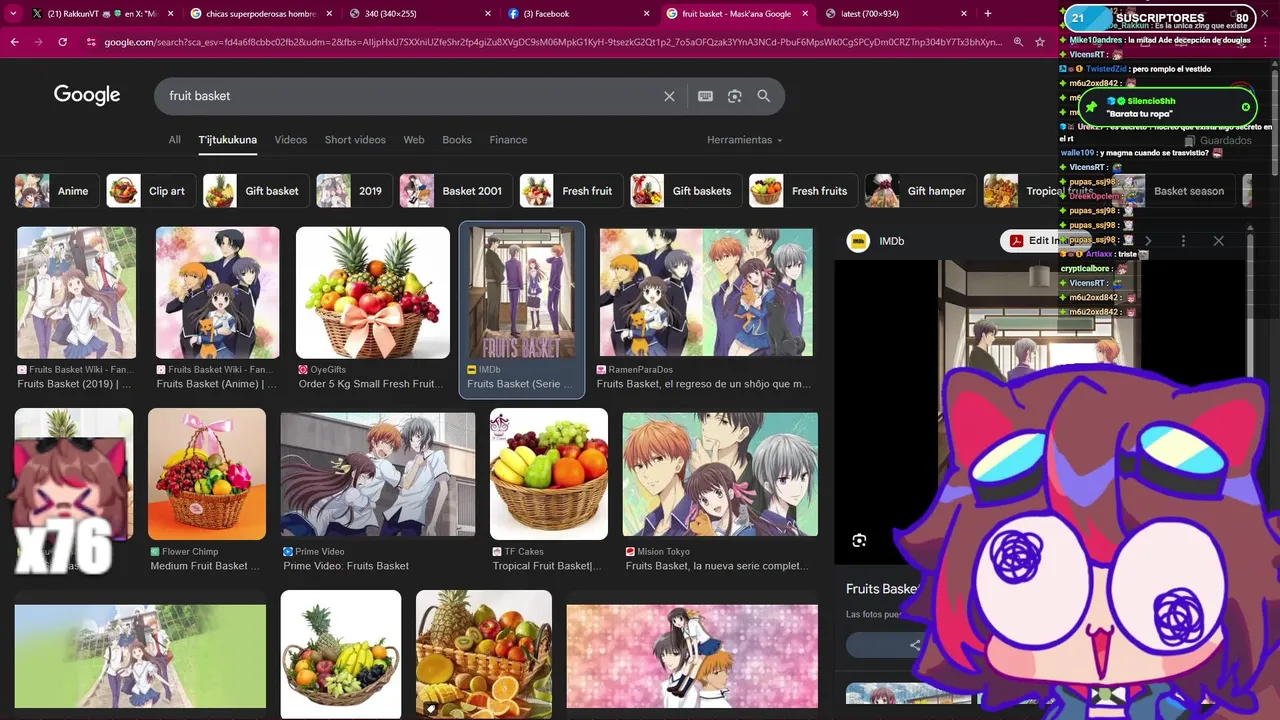Image resolution: width=1280 pixels, height=720 pixels.
Task: Clear the search box with the X
Action: tap(669, 96)
